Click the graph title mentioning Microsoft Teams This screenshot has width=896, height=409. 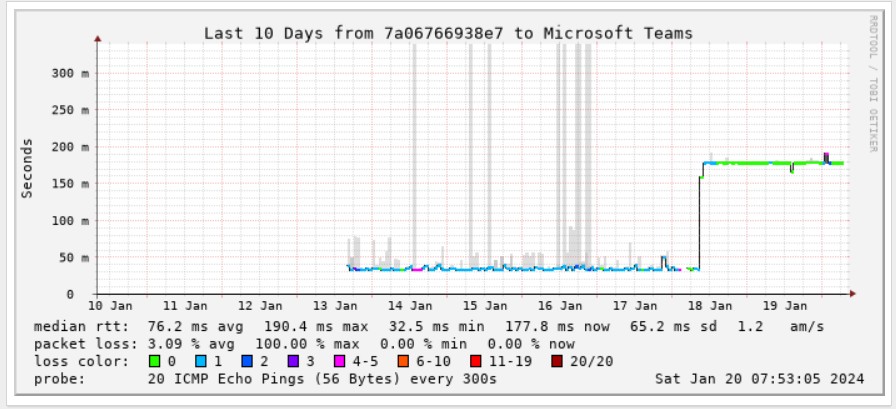click(448, 33)
